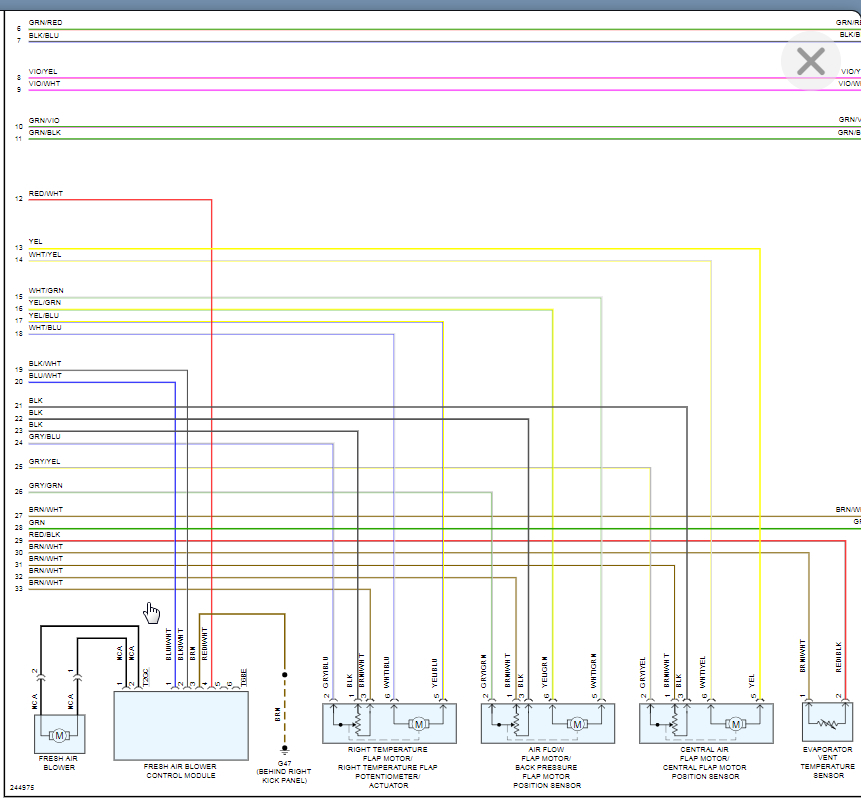Click the diagram number 244975
The width and height of the screenshot is (861, 803).
[22, 788]
